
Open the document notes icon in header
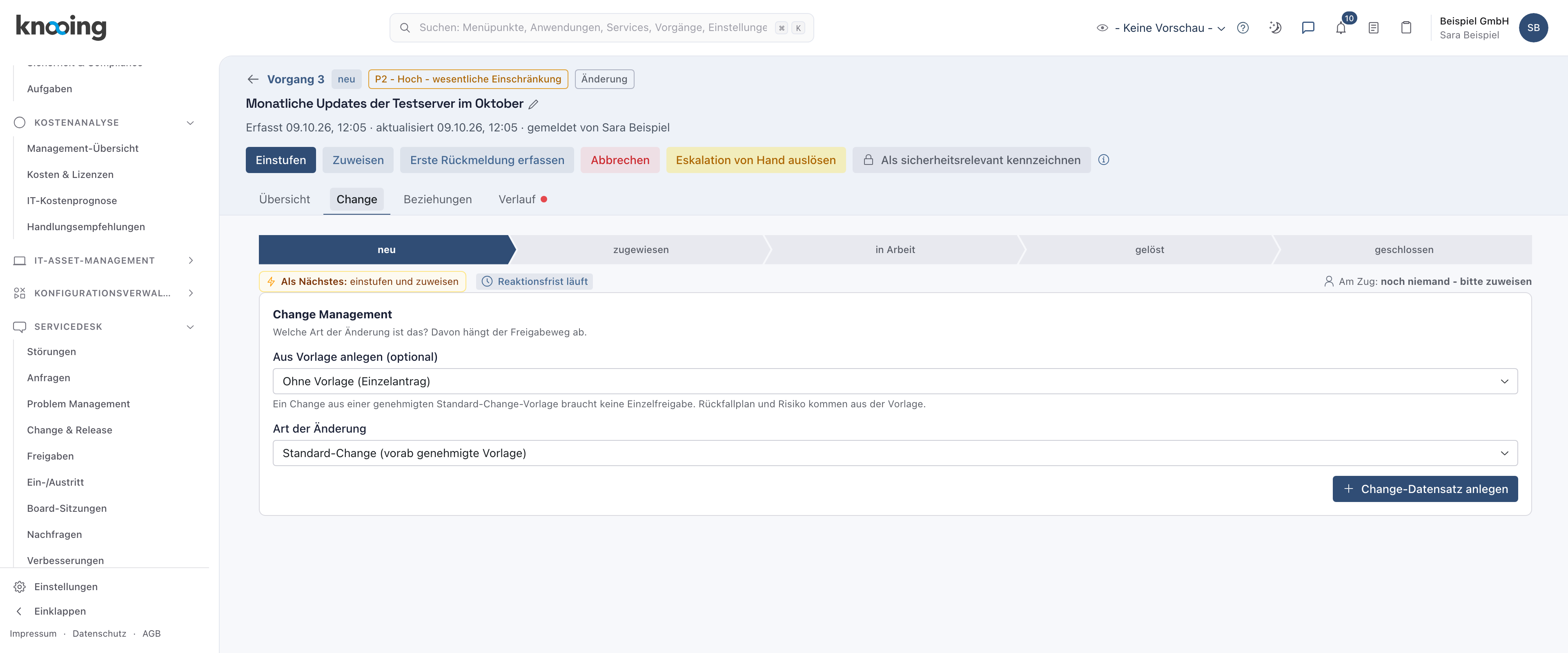(x=1374, y=28)
